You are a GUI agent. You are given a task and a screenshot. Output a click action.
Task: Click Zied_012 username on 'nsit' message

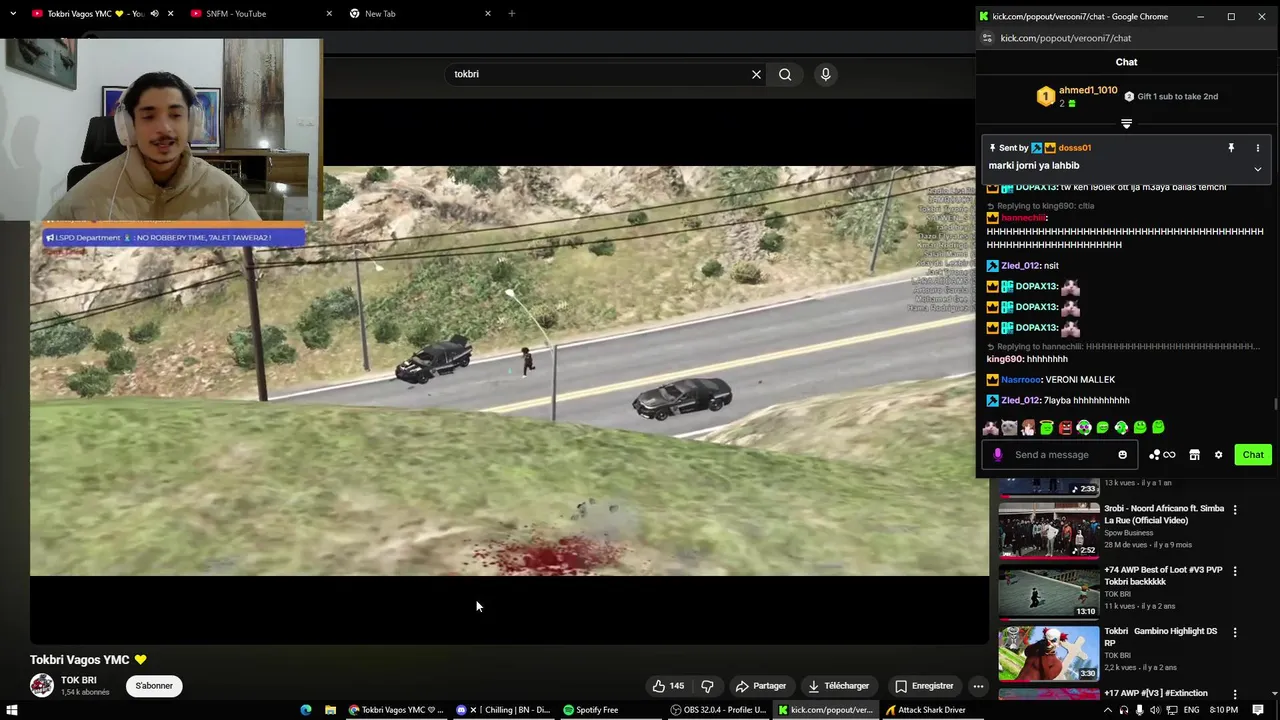pyautogui.click(x=1020, y=266)
